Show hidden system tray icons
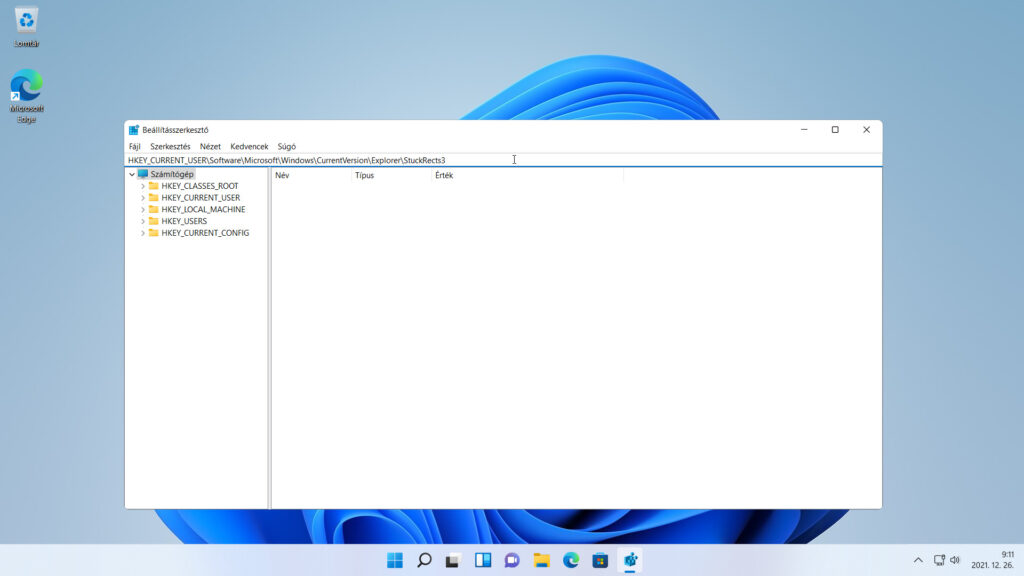 (x=918, y=560)
